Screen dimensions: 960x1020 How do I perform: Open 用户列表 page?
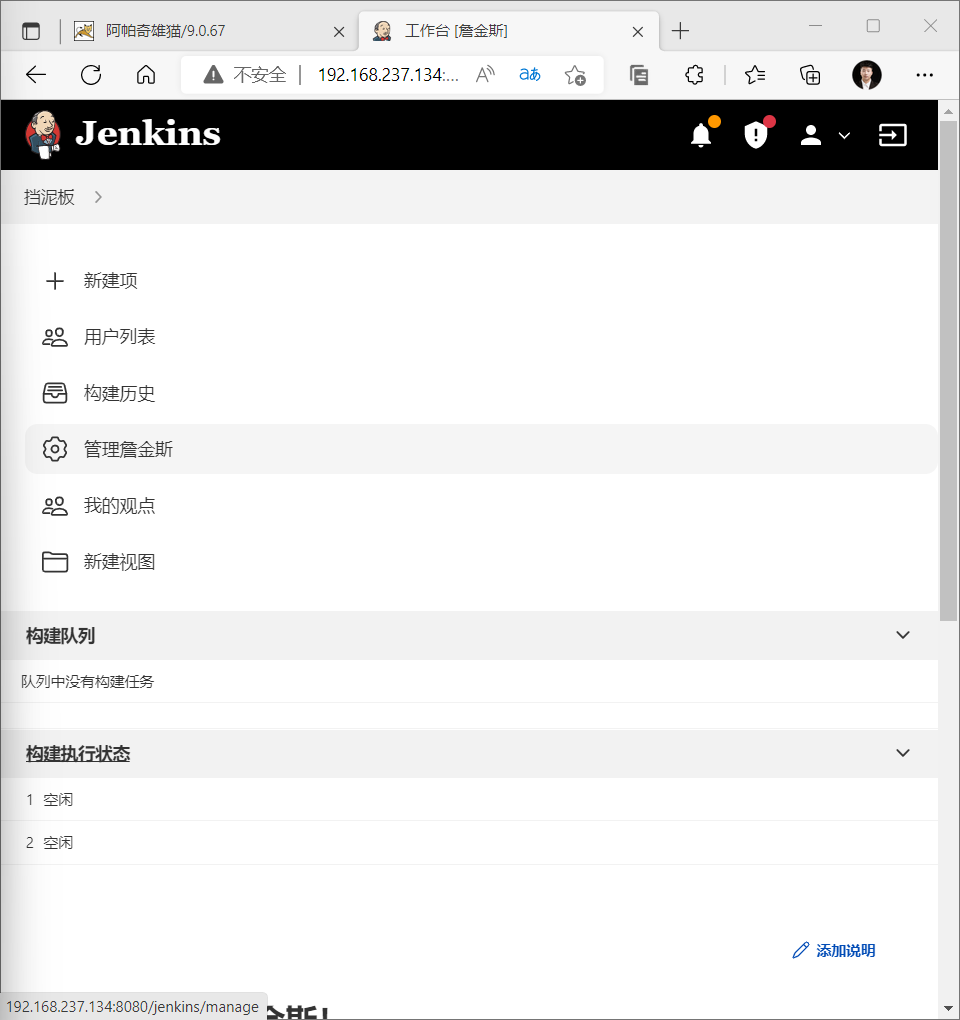120,337
